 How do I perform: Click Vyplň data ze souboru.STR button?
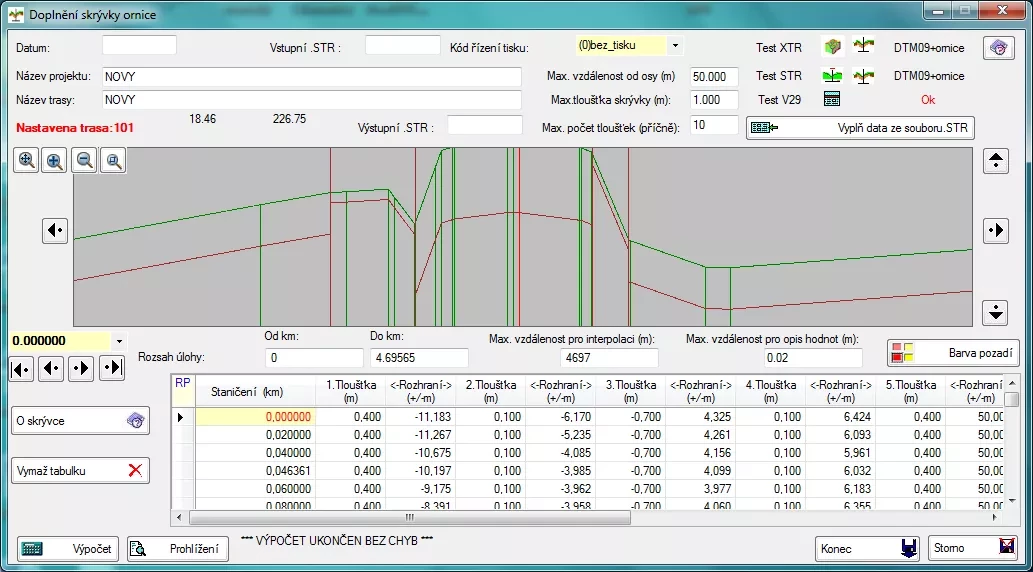(x=860, y=128)
